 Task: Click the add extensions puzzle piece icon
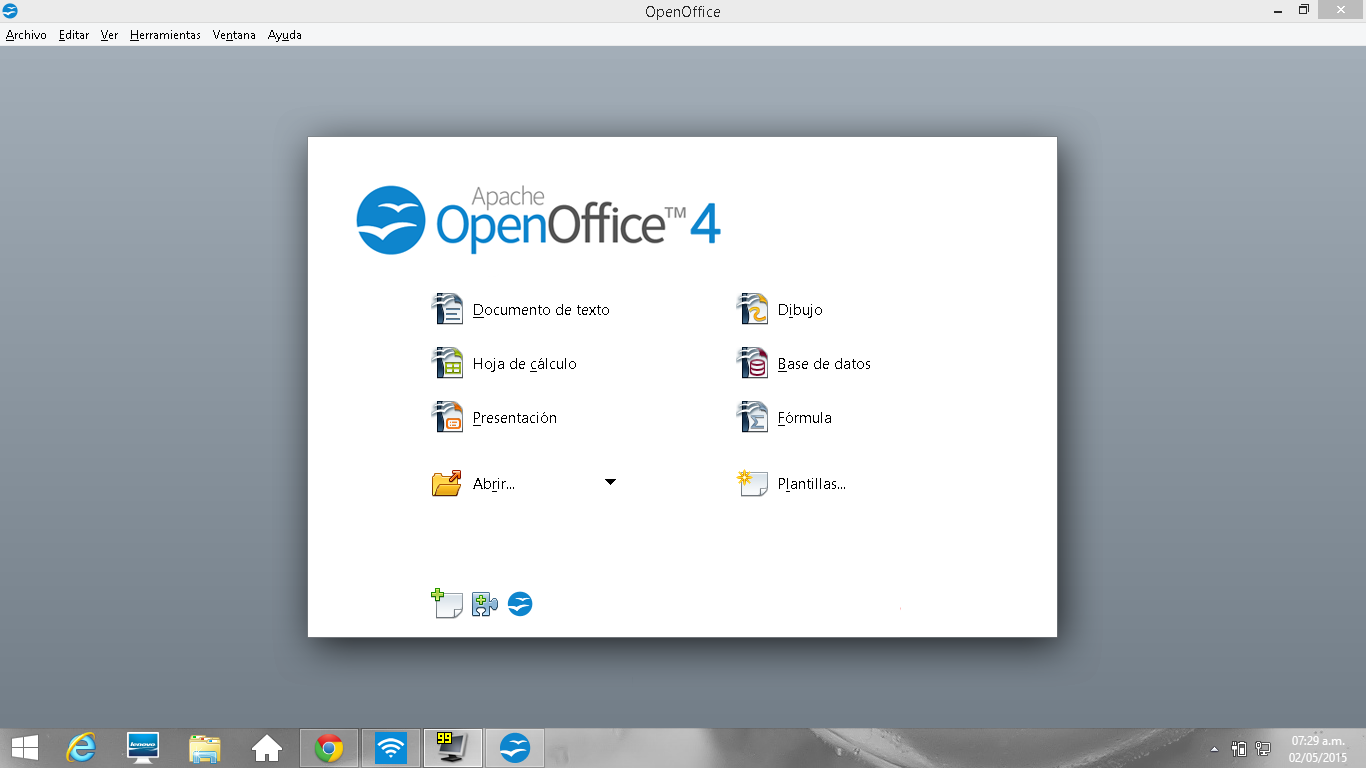[x=485, y=604]
